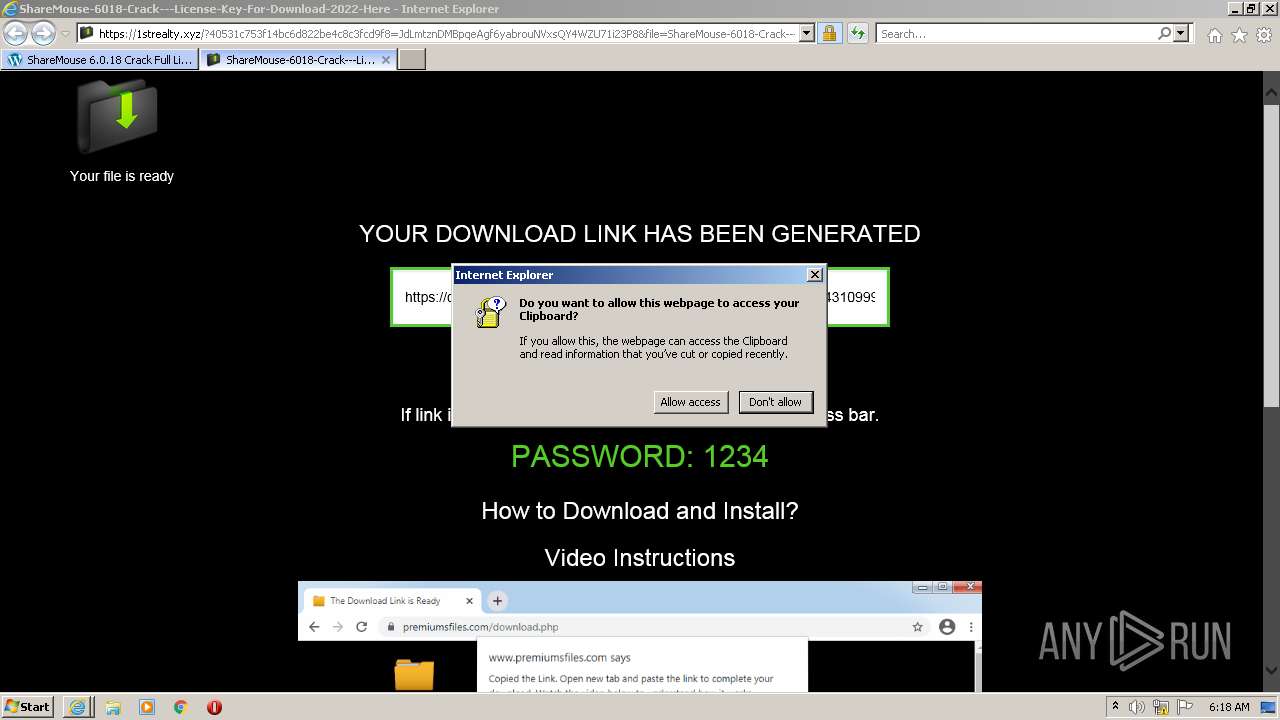Open Internet Explorer from the taskbar
1280x720 pixels.
pos(78,707)
